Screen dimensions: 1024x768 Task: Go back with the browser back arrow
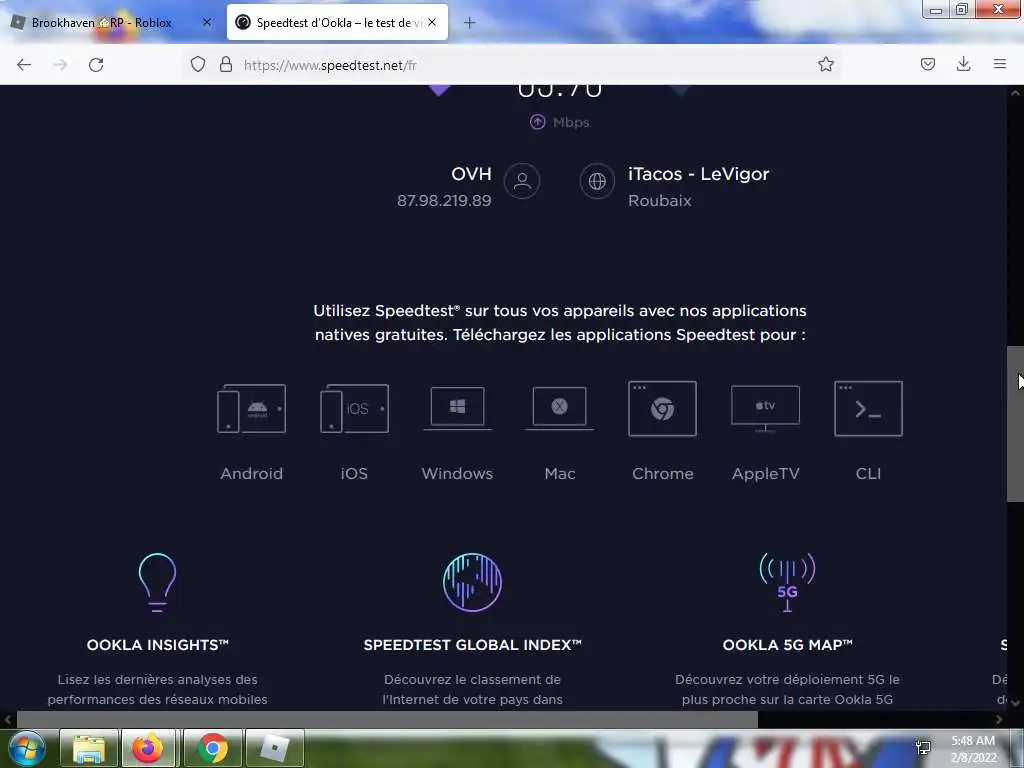coord(24,65)
